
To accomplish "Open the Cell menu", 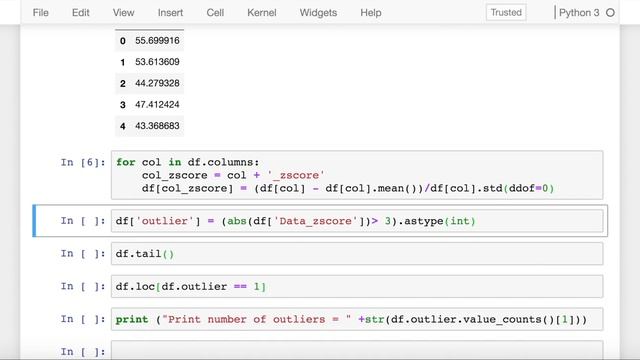I will pyautogui.click(x=215, y=13).
